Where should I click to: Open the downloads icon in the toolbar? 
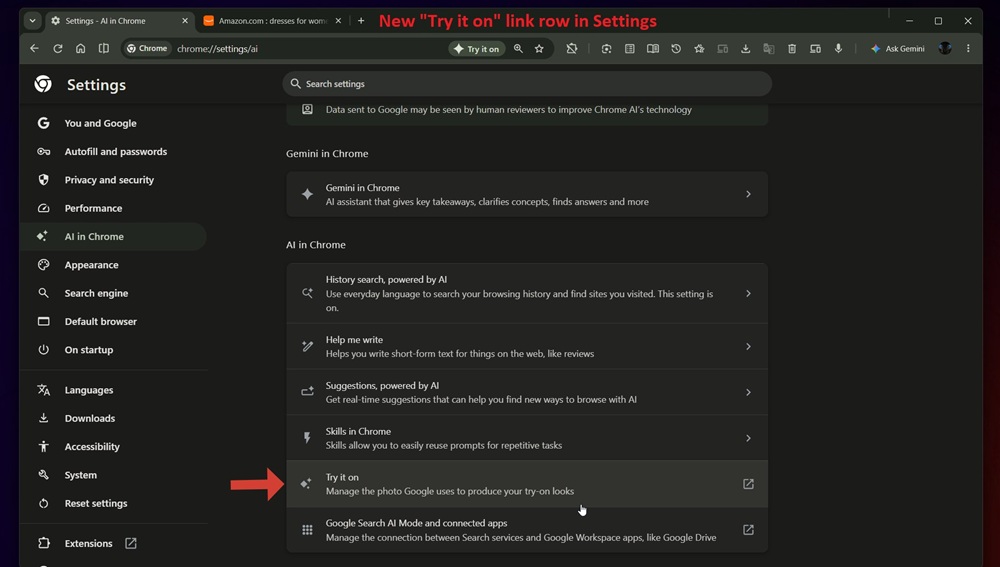tap(745, 48)
